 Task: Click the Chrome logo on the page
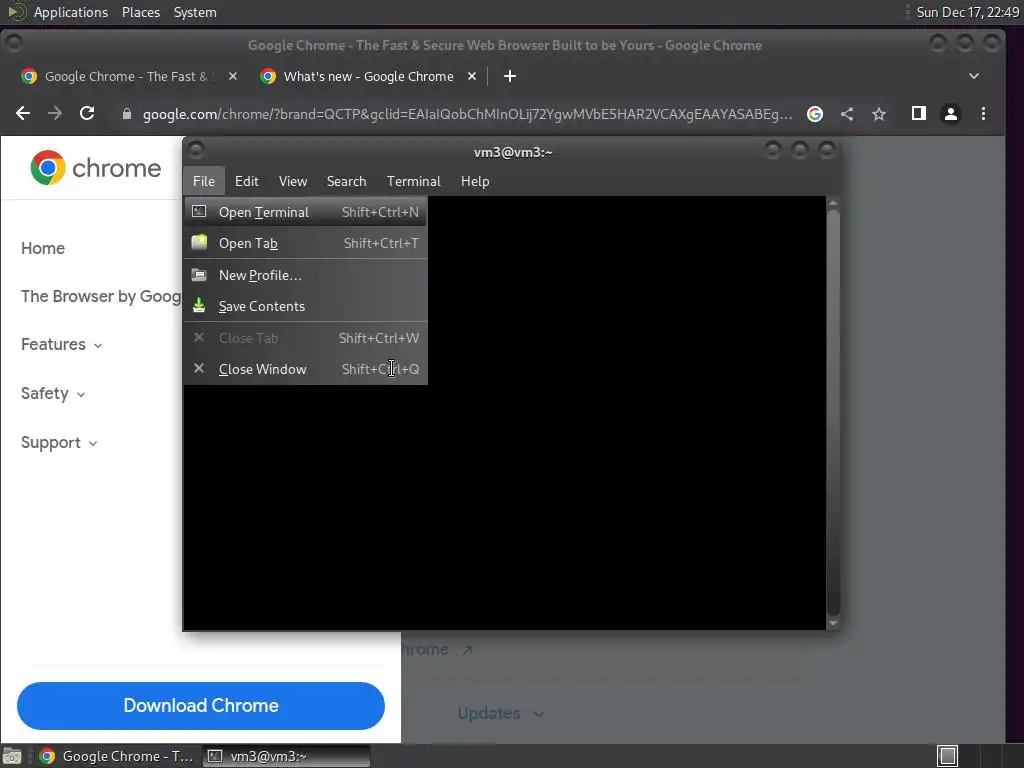(x=95, y=168)
